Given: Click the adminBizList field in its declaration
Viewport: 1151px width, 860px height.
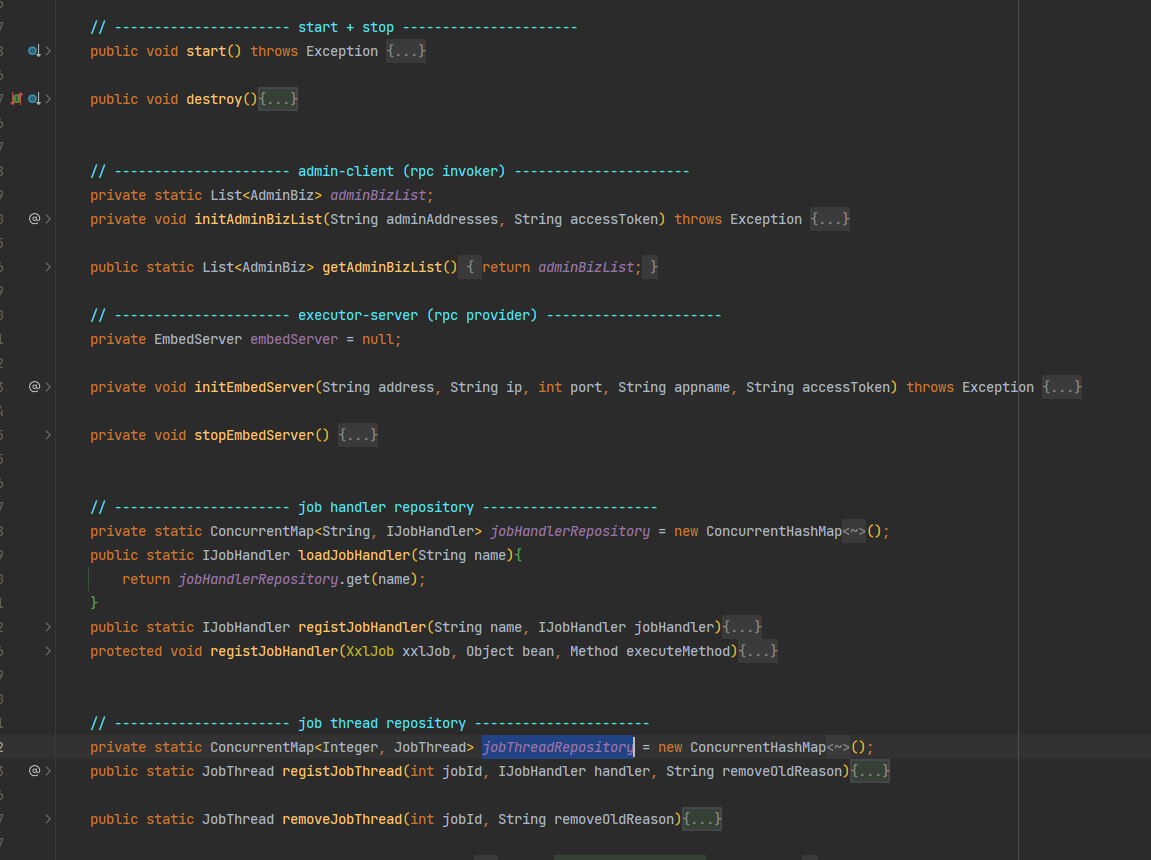Looking at the screenshot, I should pos(378,195).
